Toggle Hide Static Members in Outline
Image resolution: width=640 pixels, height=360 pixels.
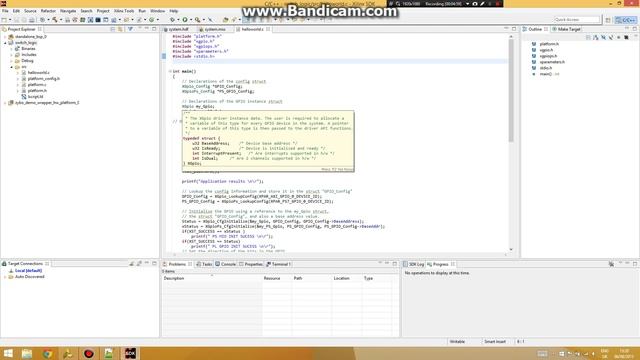tap(611, 37)
